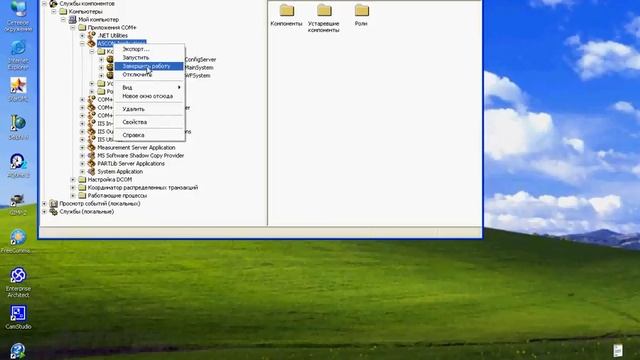Screen dimensions: 640x360
Task: Click the Мой компьютер tree icon
Action: [72, 20]
